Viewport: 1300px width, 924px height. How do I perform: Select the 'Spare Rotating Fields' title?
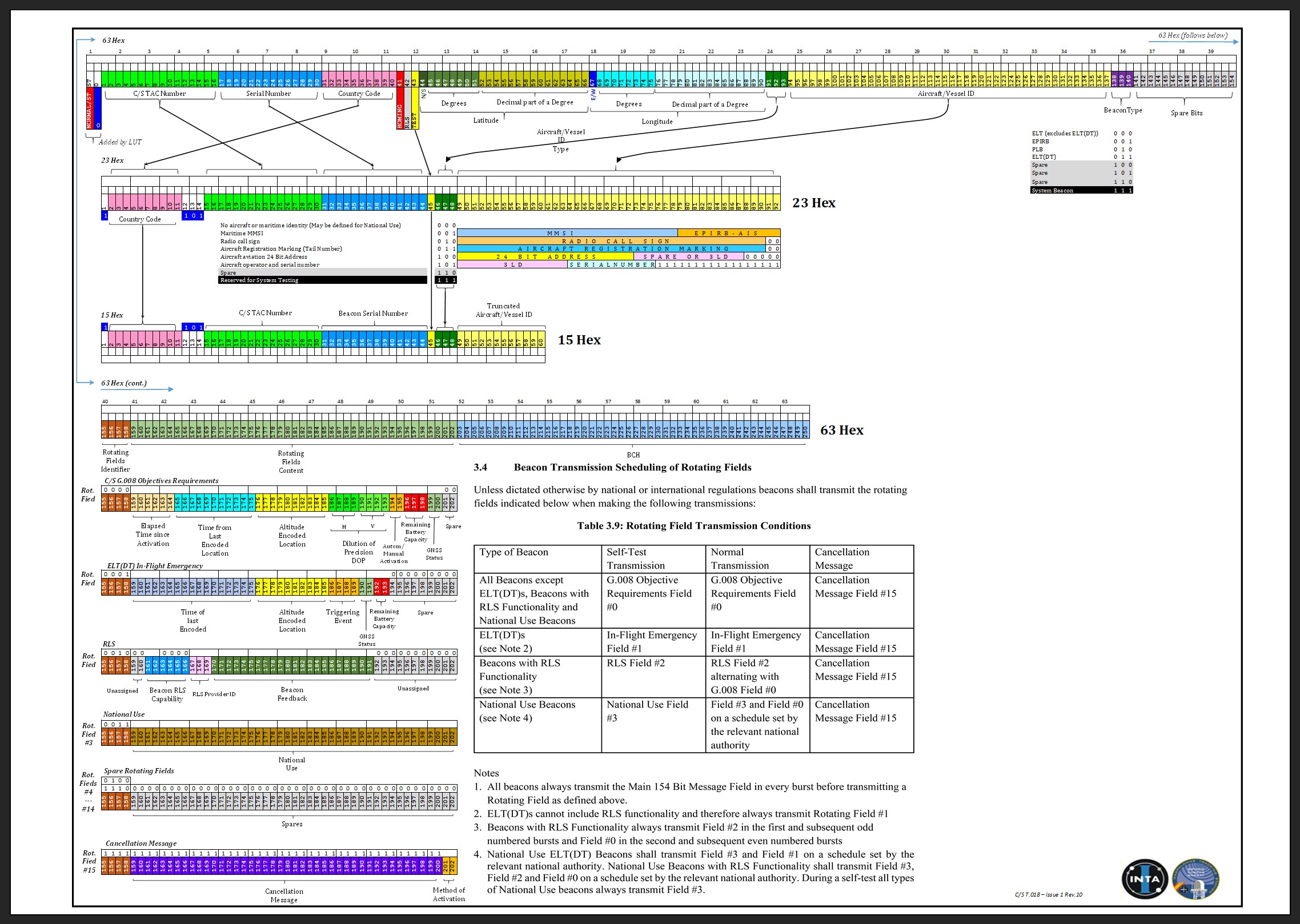point(139,771)
